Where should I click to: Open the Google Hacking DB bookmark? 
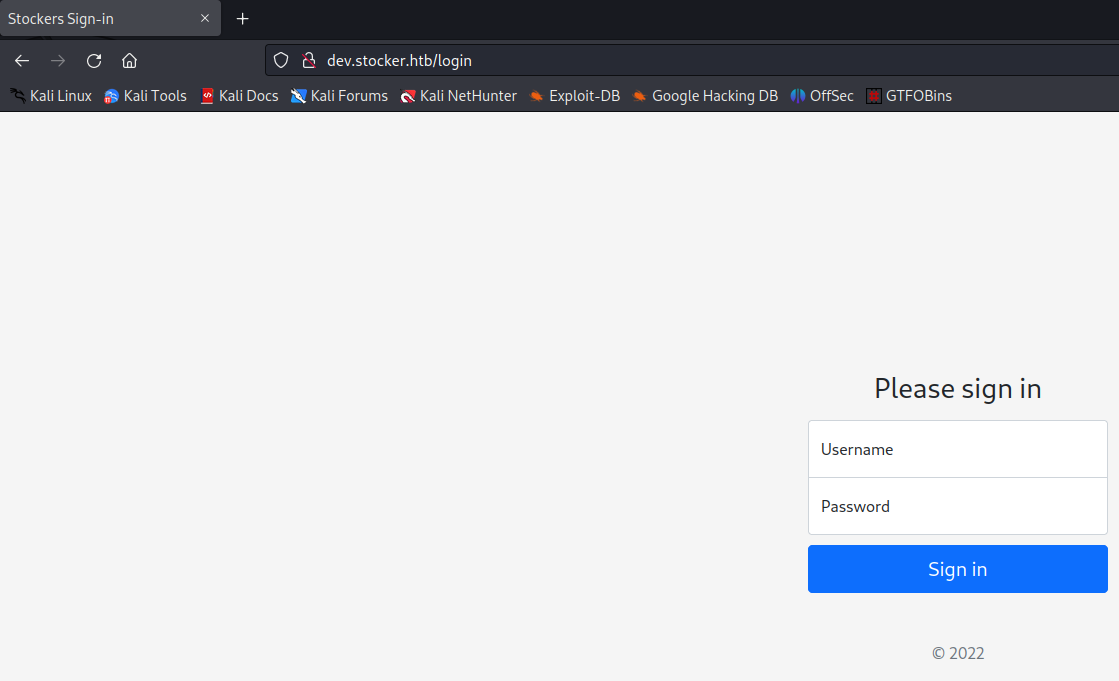click(x=706, y=96)
